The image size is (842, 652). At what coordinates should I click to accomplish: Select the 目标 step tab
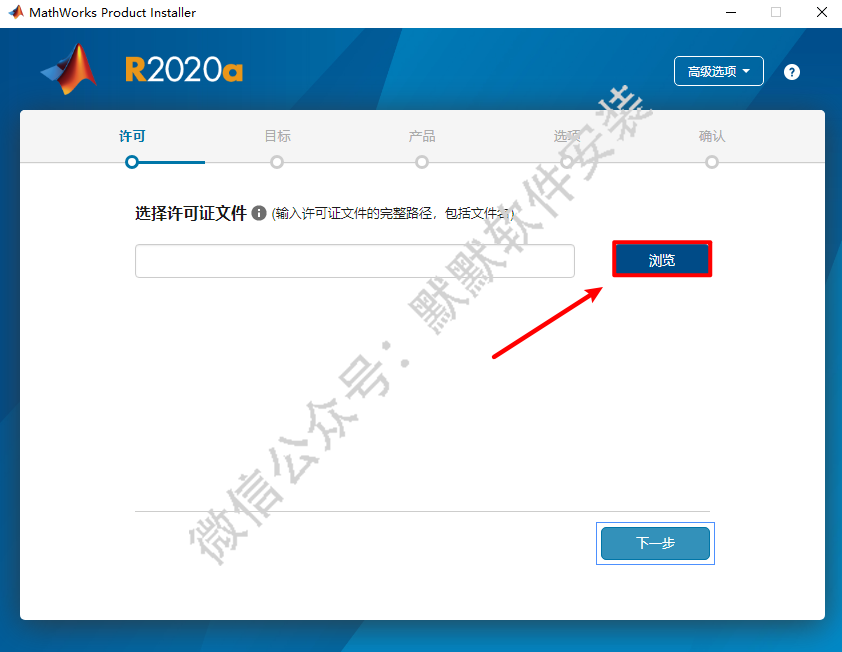point(278,136)
